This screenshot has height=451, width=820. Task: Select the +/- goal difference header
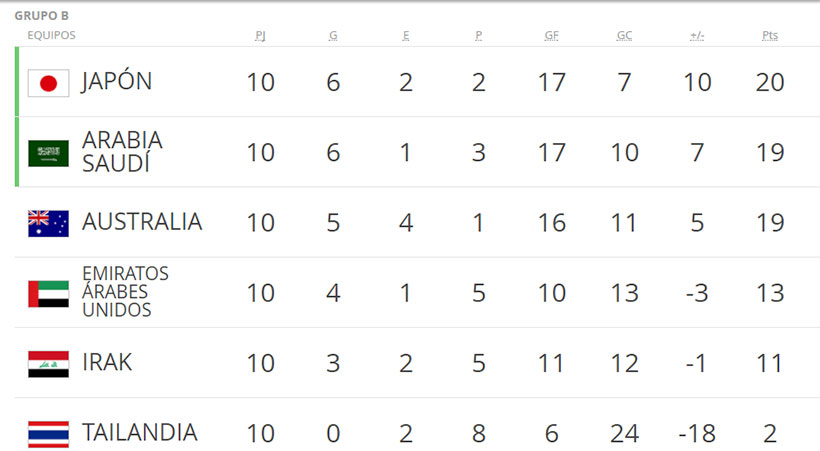point(697,36)
